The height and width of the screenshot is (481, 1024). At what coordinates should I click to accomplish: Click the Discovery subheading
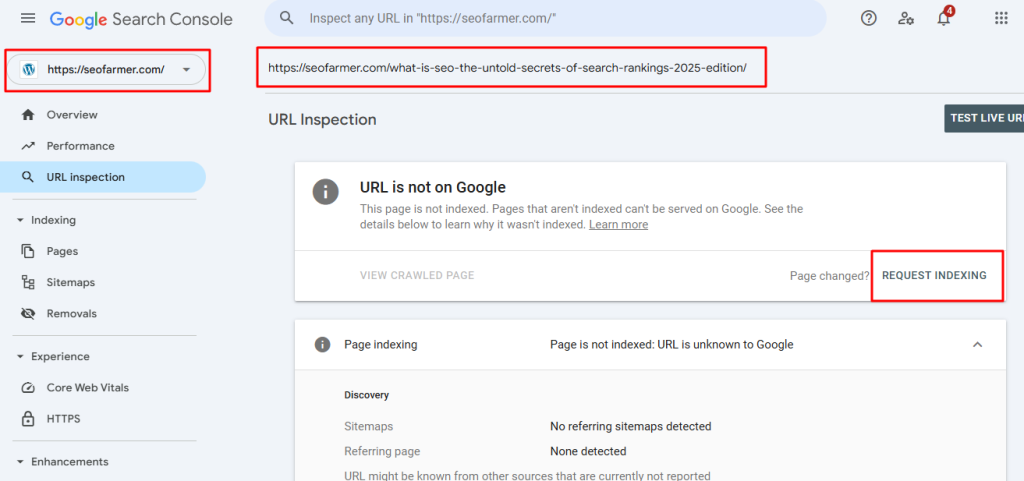click(x=366, y=396)
